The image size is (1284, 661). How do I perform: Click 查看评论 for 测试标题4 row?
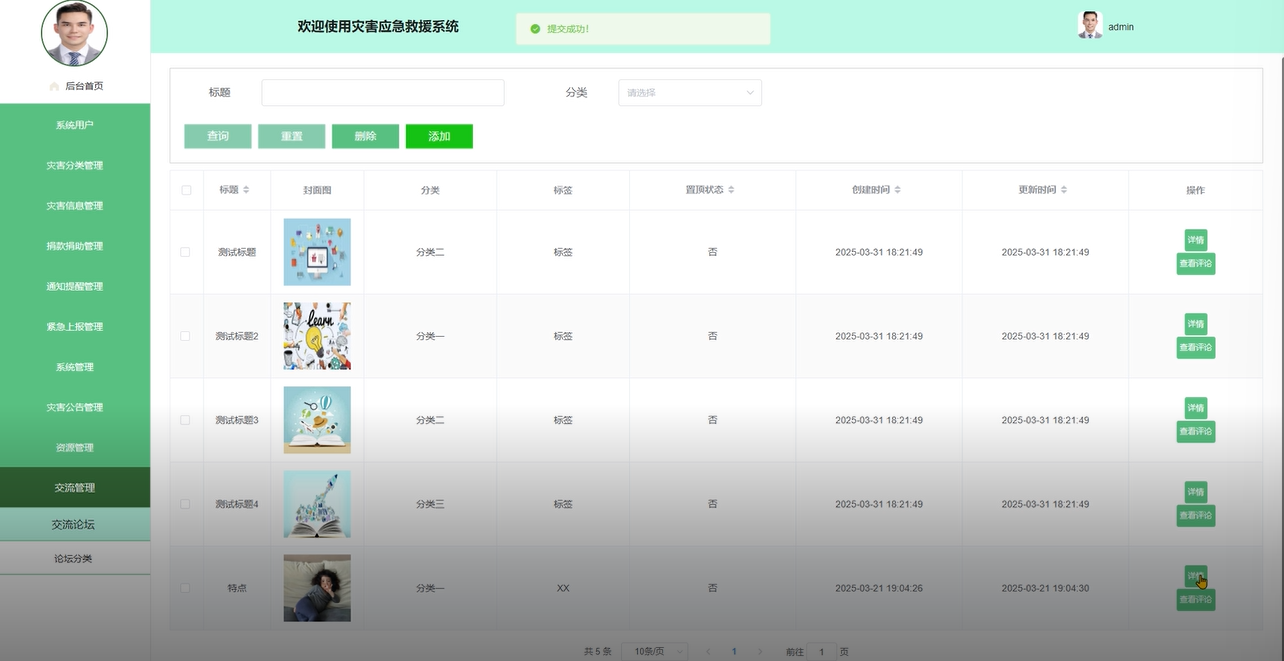(x=1196, y=516)
